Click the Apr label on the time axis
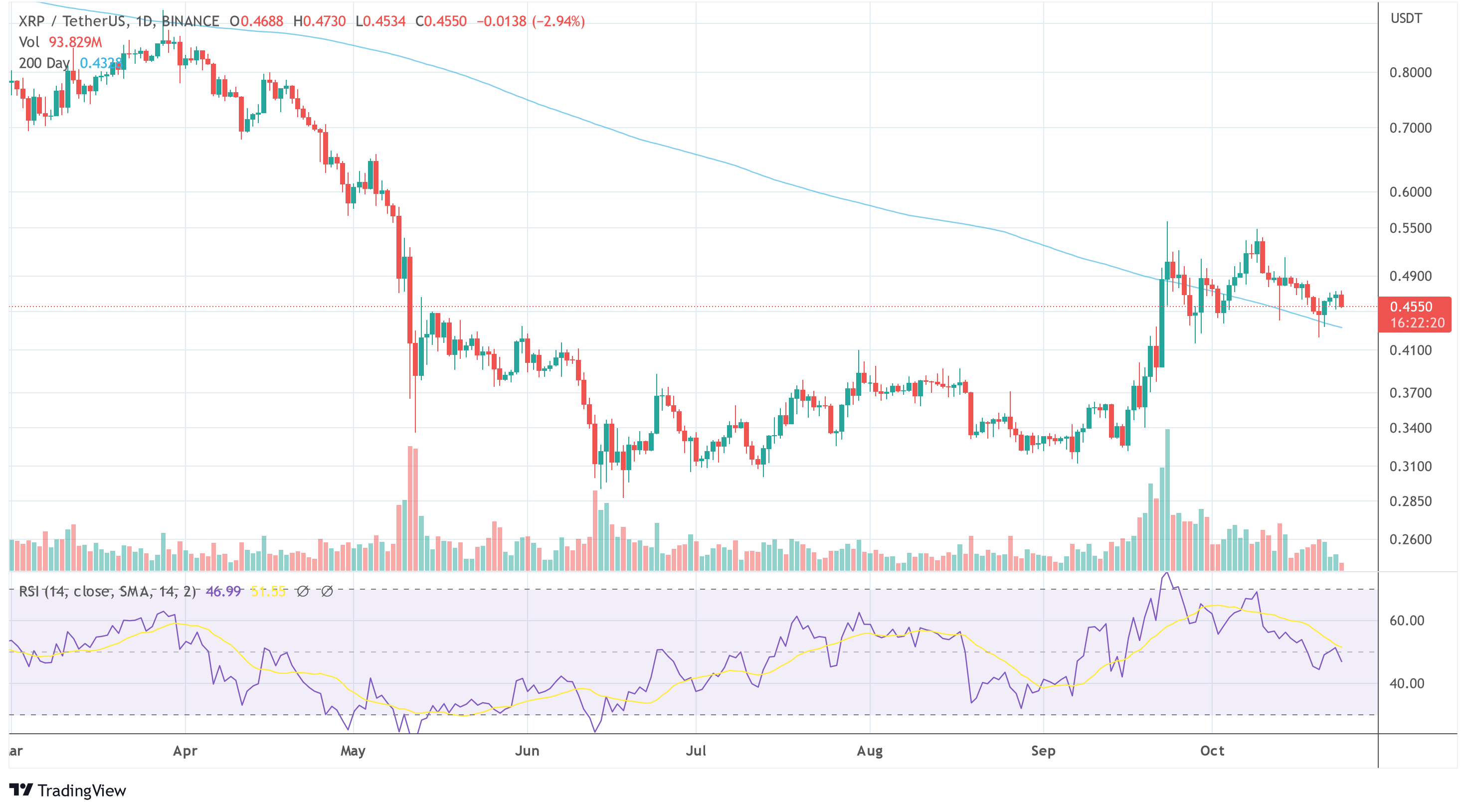This screenshot has height=812, width=1470. (185, 751)
